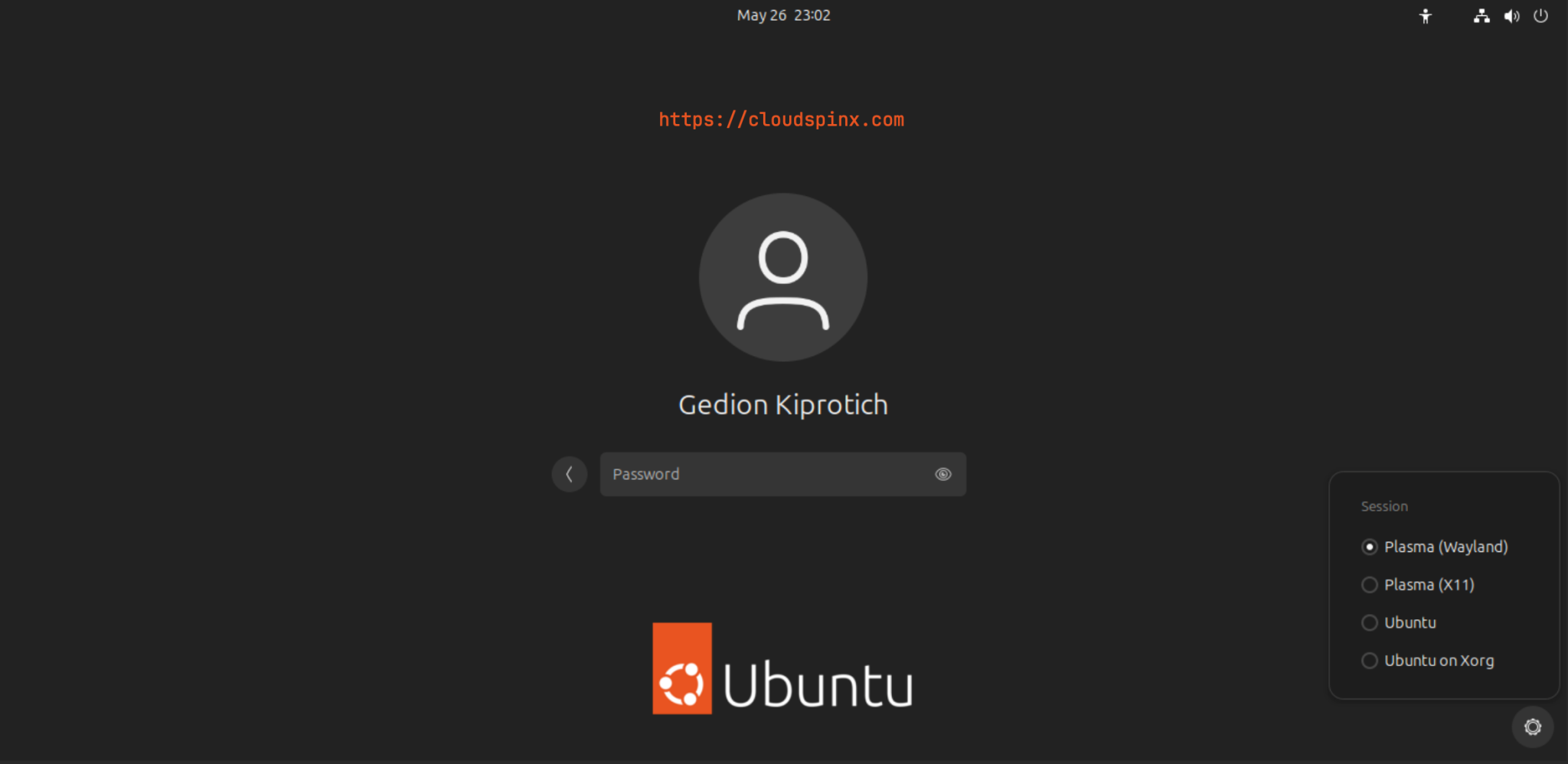
Task: Show password with the eye icon
Action: pyautogui.click(x=942, y=475)
